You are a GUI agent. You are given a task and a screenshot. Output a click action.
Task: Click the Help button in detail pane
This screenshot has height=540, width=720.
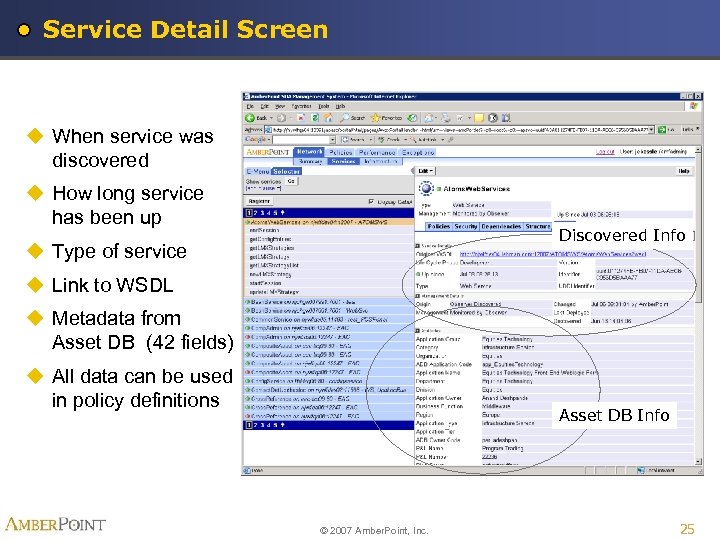(684, 171)
